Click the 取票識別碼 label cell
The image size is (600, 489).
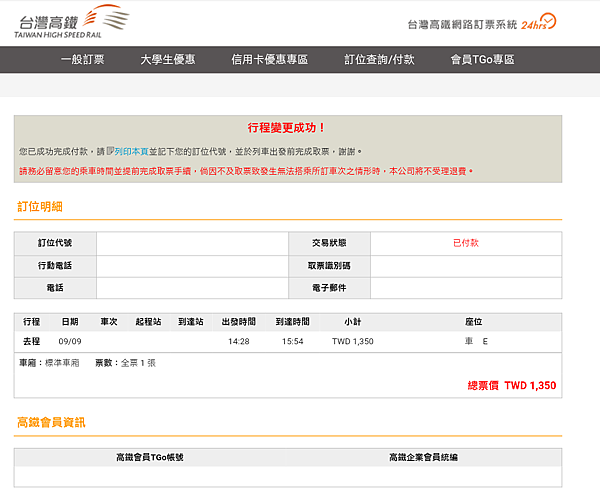pyautogui.click(x=329, y=266)
